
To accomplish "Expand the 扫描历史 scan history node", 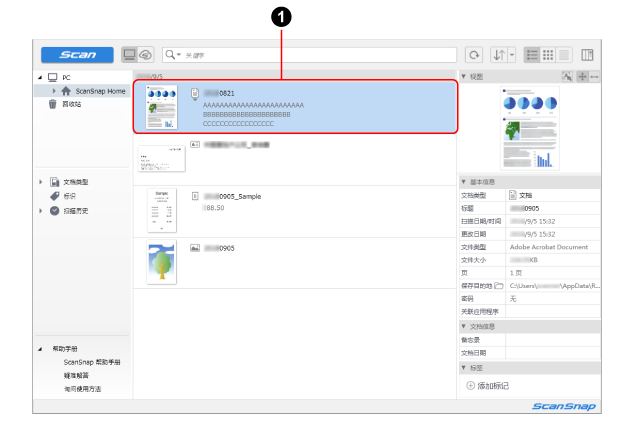I will [41, 211].
